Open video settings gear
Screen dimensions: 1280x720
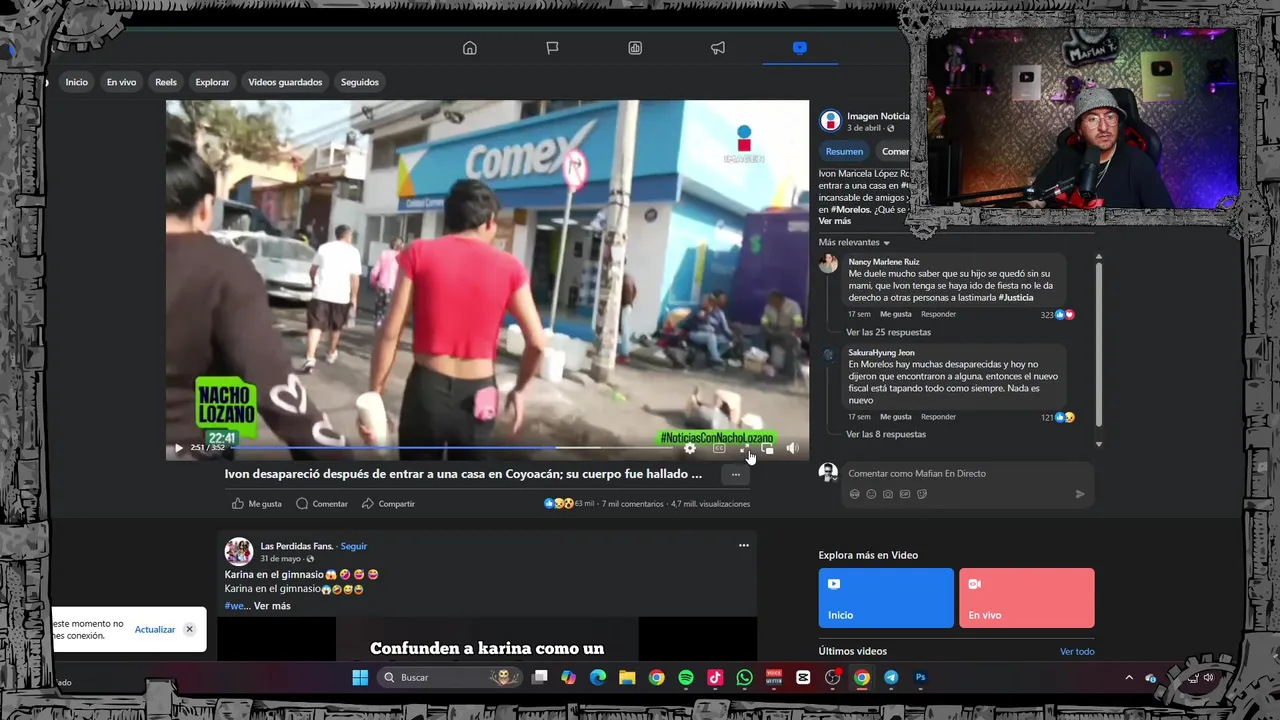690,448
